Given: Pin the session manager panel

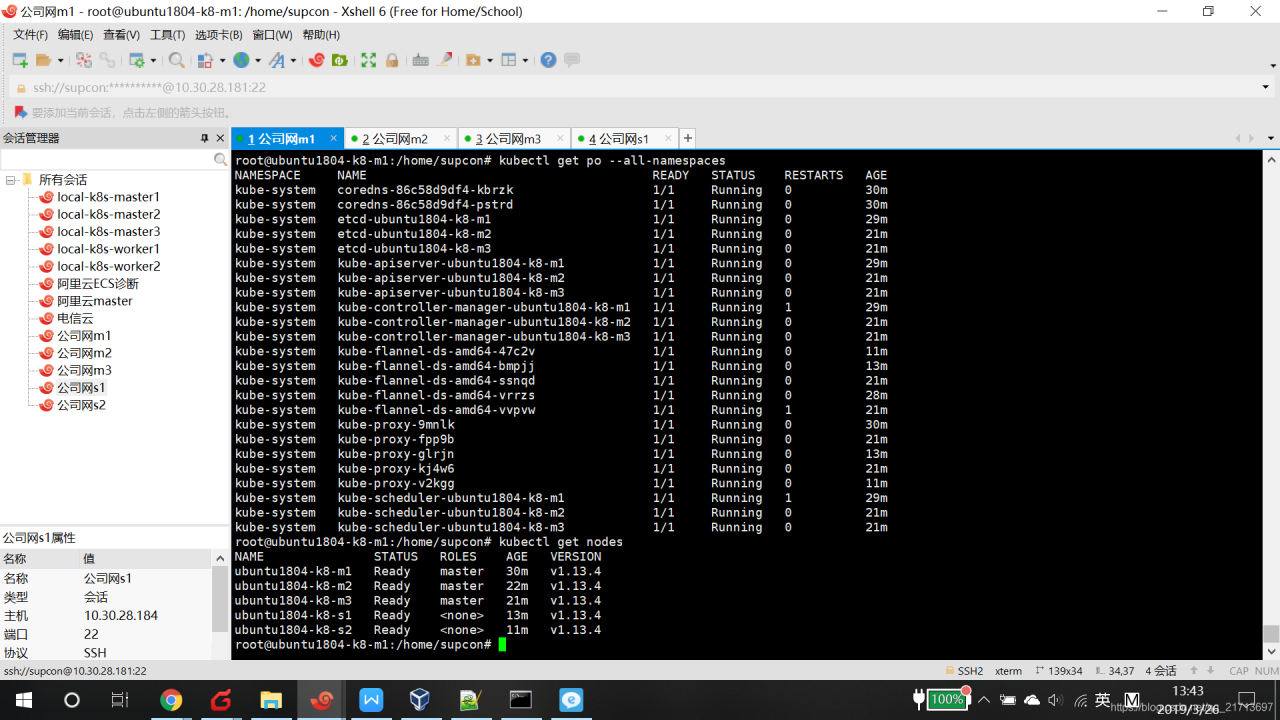Looking at the screenshot, I should (x=205, y=138).
